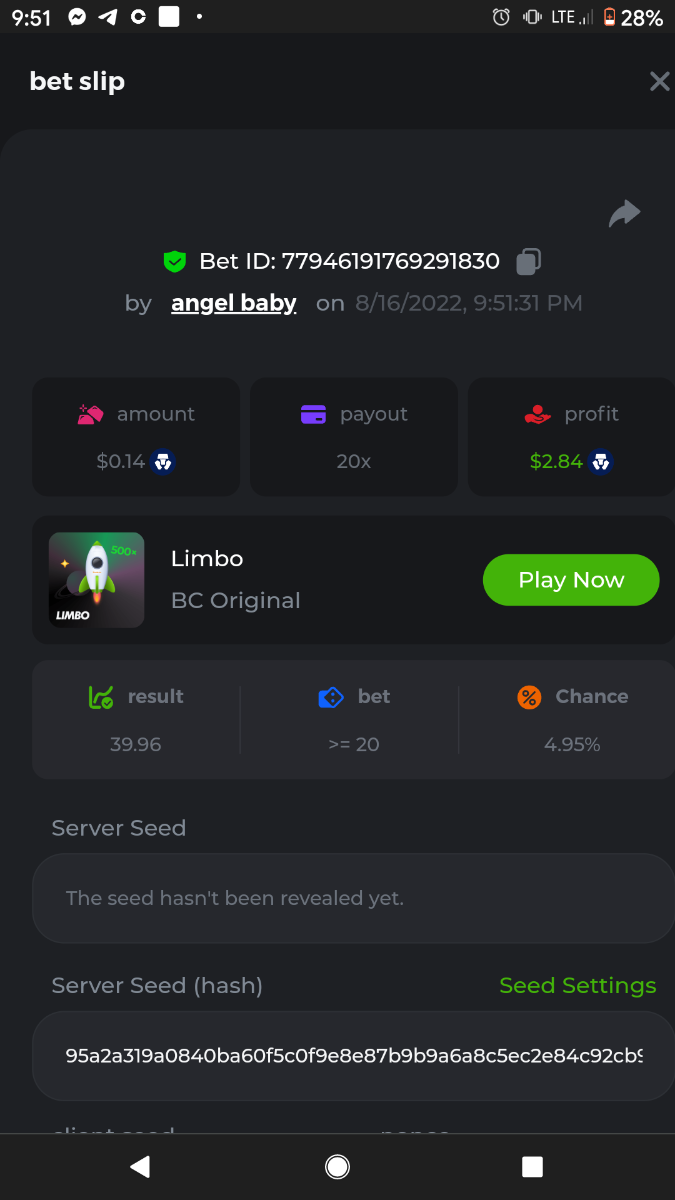Tap the profit currency coin icon
675x1200 pixels.
[x=599, y=462]
